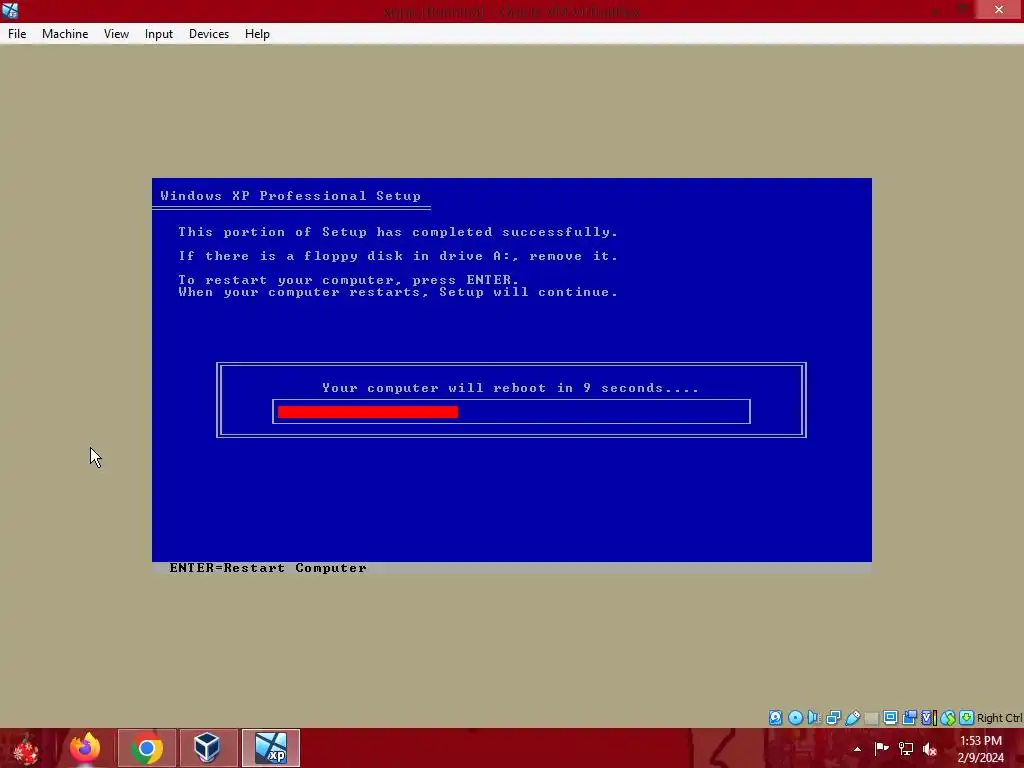Click 'This portion of Setup has completed' line

(x=398, y=232)
